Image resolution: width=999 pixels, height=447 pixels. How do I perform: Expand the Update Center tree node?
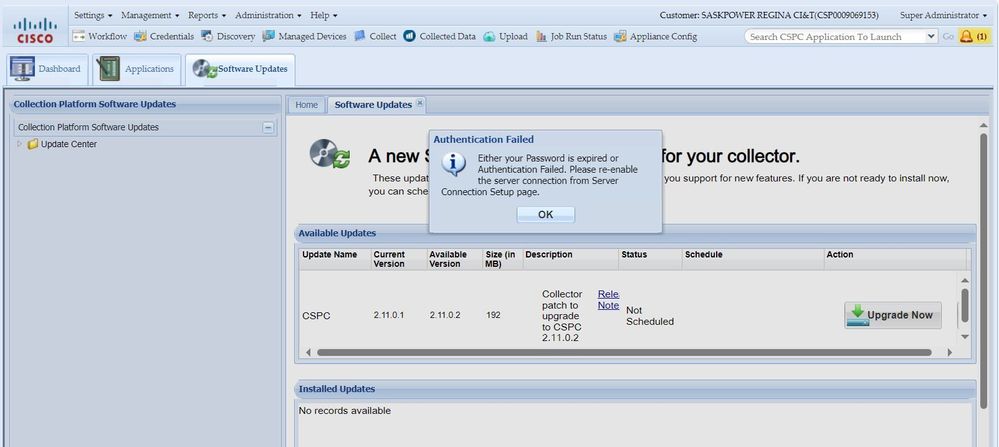(19, 144)
